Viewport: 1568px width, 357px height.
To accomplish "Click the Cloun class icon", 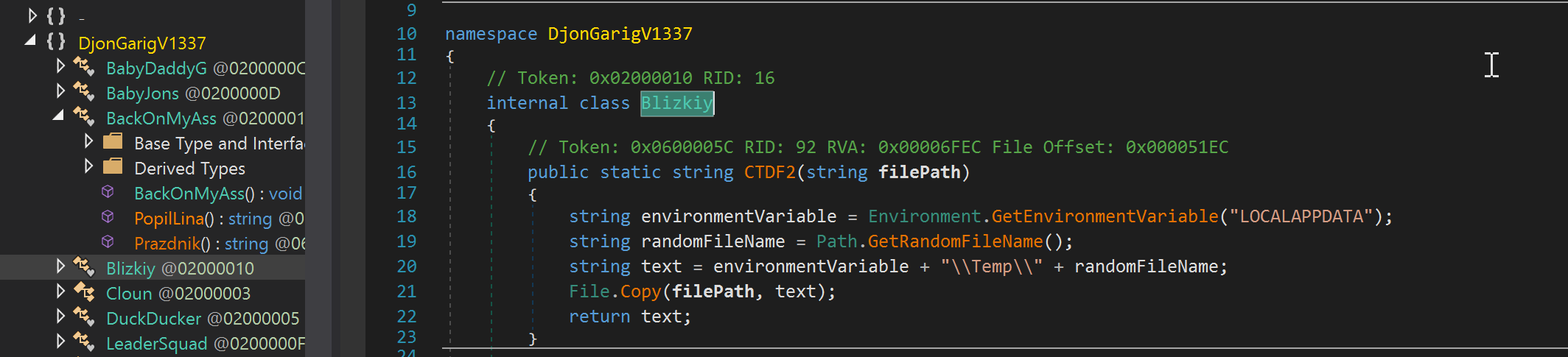I will pos(83,292).
